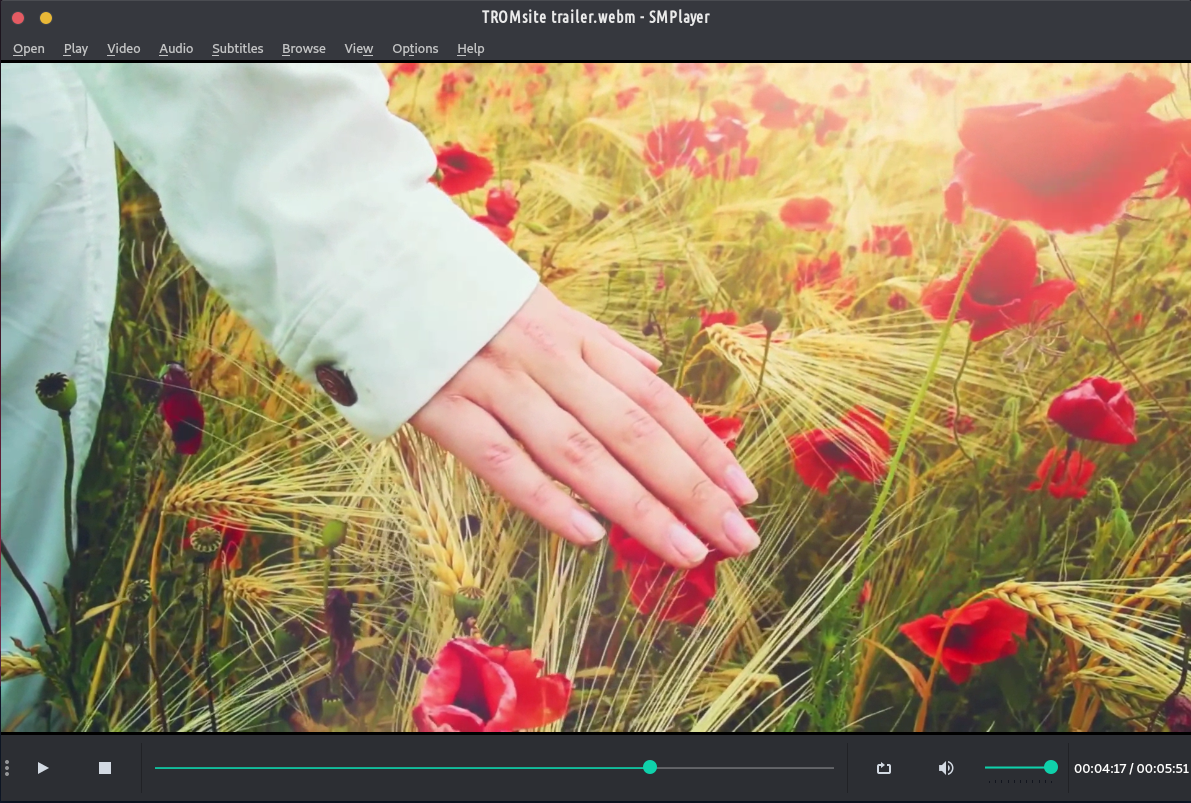
Task: Expand the Audio menu
Action: coord(176,48)
